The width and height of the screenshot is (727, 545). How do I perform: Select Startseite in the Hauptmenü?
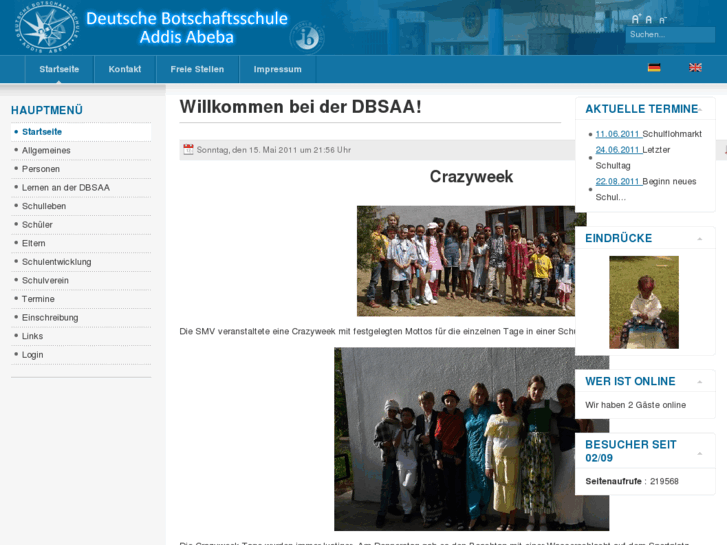81,132
